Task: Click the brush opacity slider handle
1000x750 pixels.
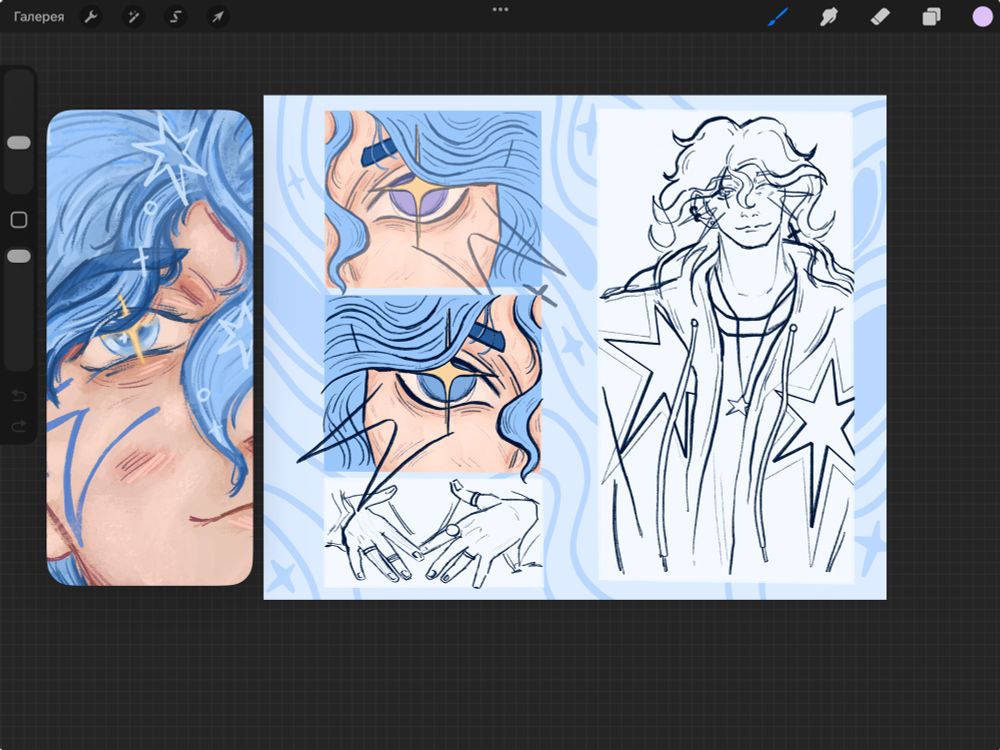Action: 19,256
